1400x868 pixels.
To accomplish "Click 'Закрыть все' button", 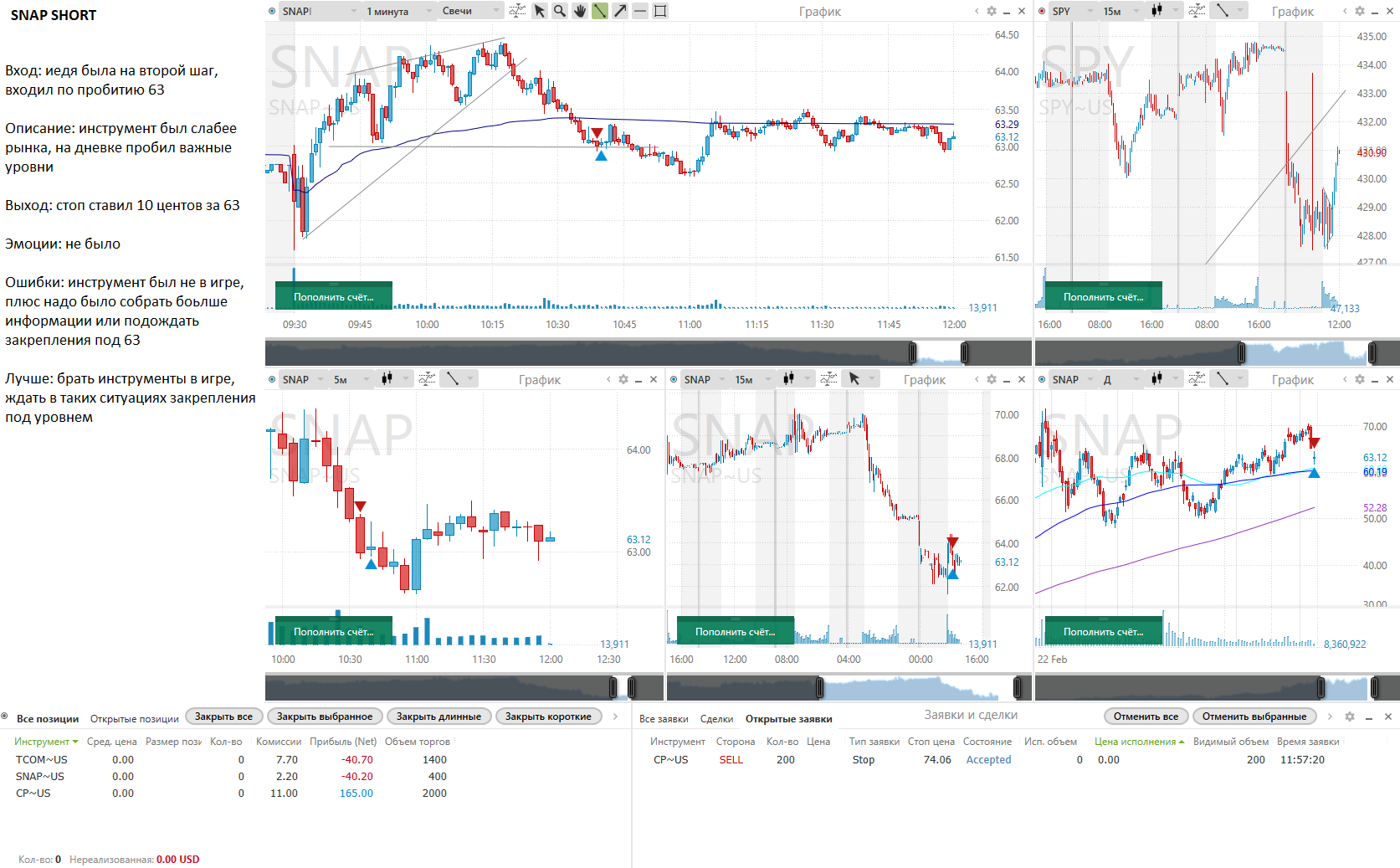I will 223,716.
